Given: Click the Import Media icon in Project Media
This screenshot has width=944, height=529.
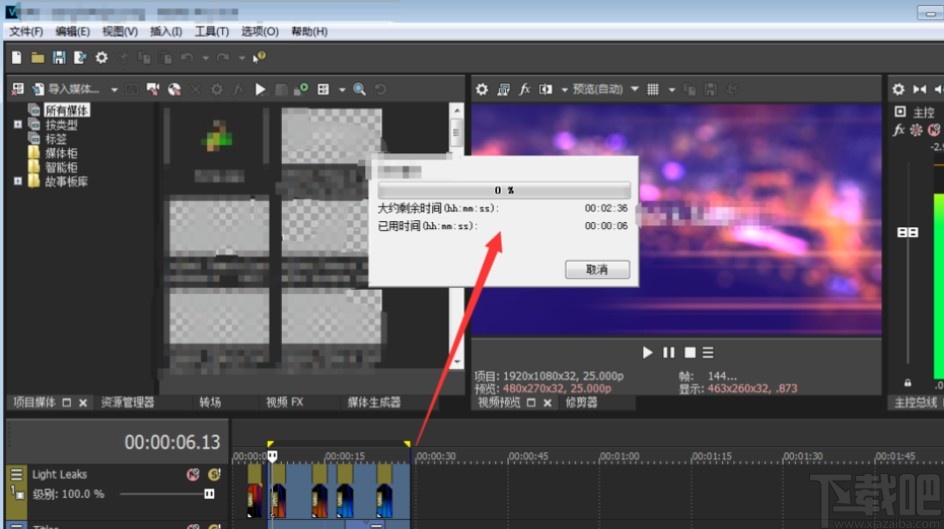Looking at the screenshot, I should 39,89.
